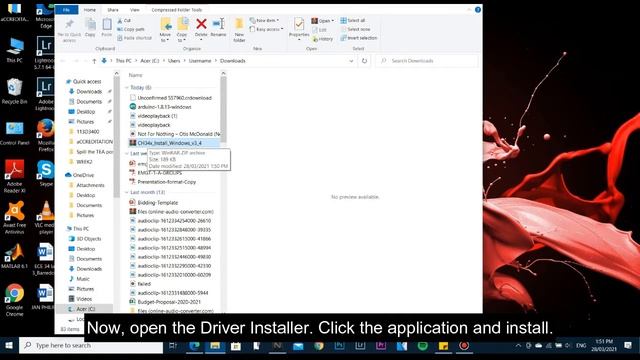640x360 pixels.
Task: Select Acer (C:) in navigation pane
Action: (x=85, y=309)
